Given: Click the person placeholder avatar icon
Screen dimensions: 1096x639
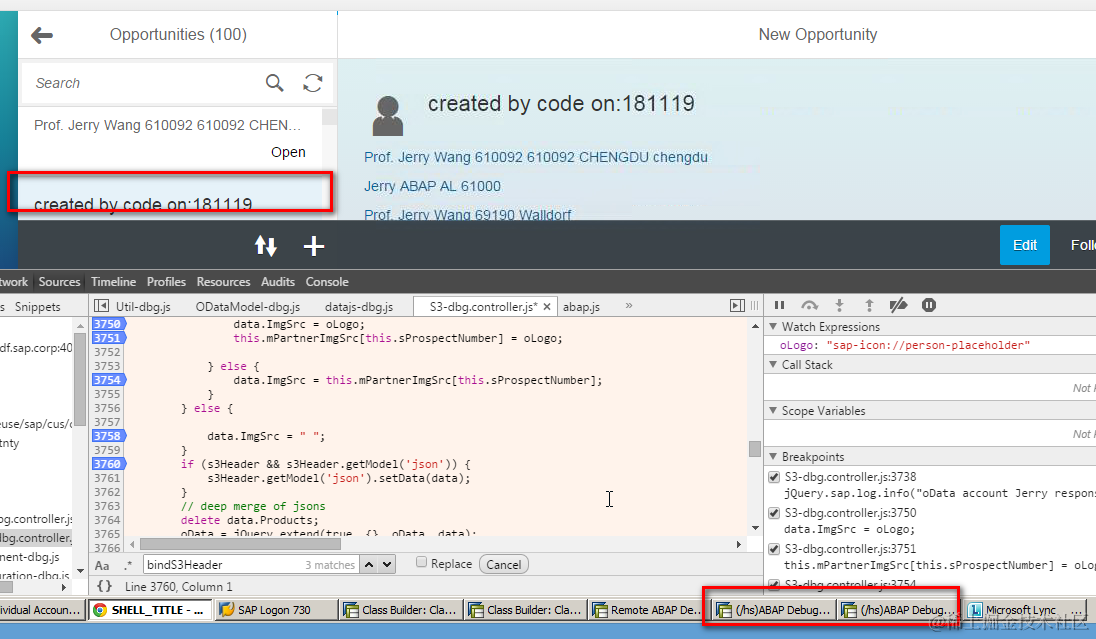Looking at the screenshot, I should coord(388,115).
